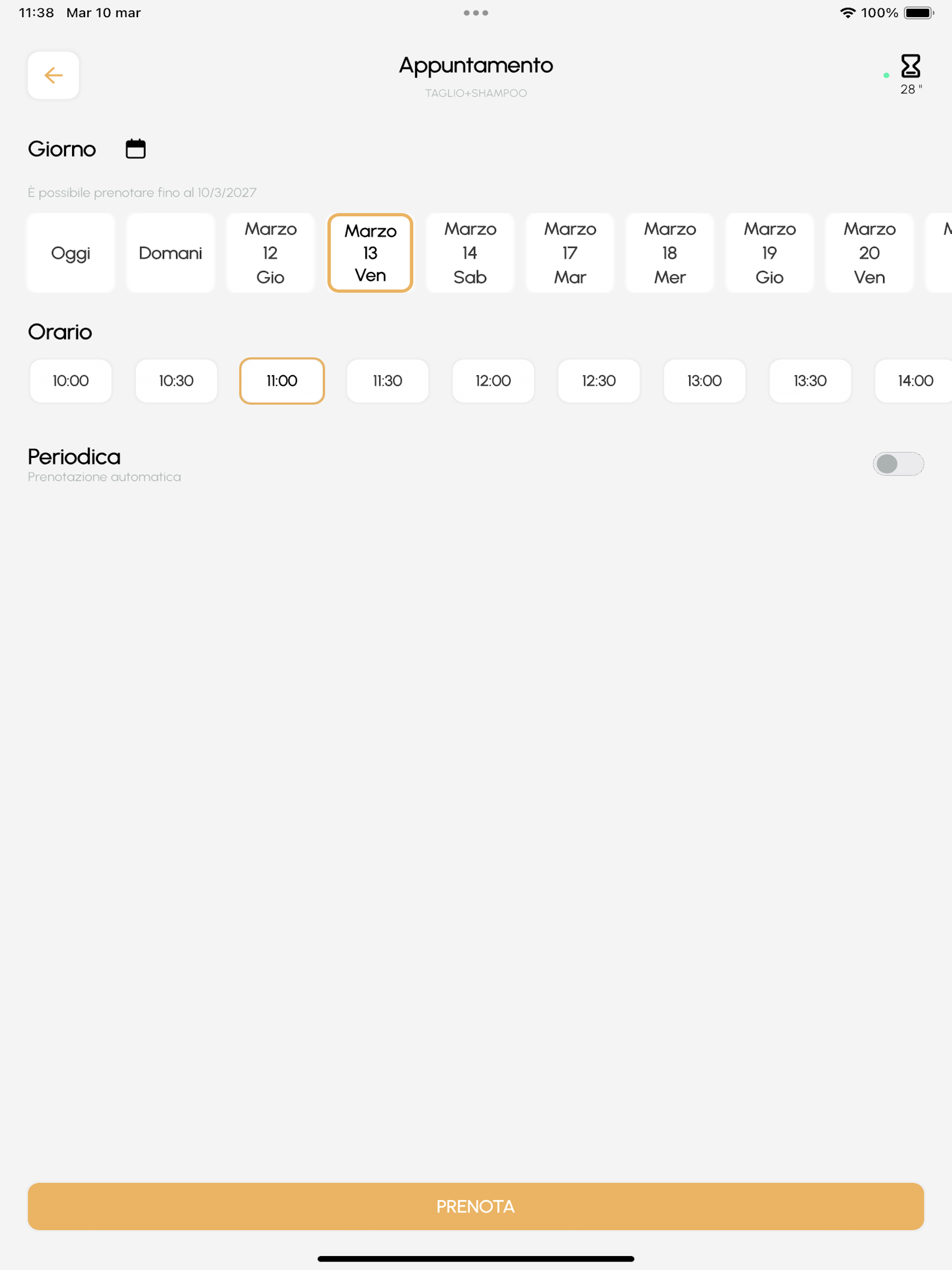Image resolution: width=952 pixels, height=1270 pixels.
Task: Tap the Mar 10 mar status bar date
Action: pos(103,13)
